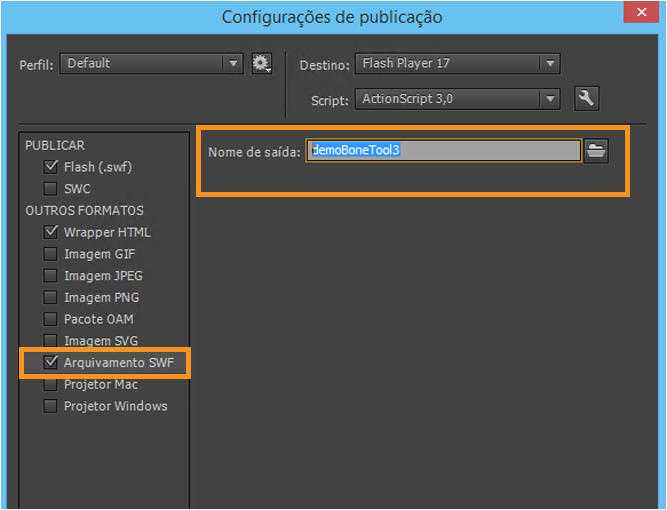This screenshot has width=667, height=510.
Task: Enable the Projetor Mac checkbox
Action: [x=51, y=384]
